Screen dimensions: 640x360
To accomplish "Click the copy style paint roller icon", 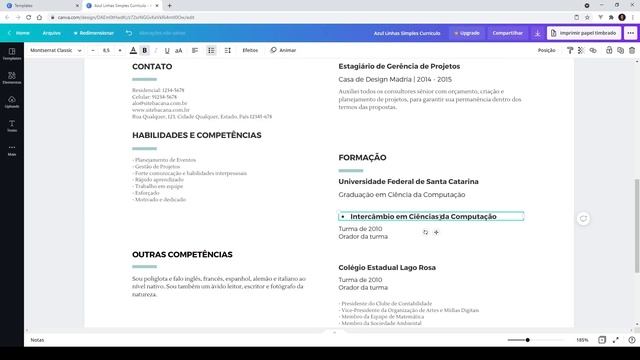I will click(570, 50).
